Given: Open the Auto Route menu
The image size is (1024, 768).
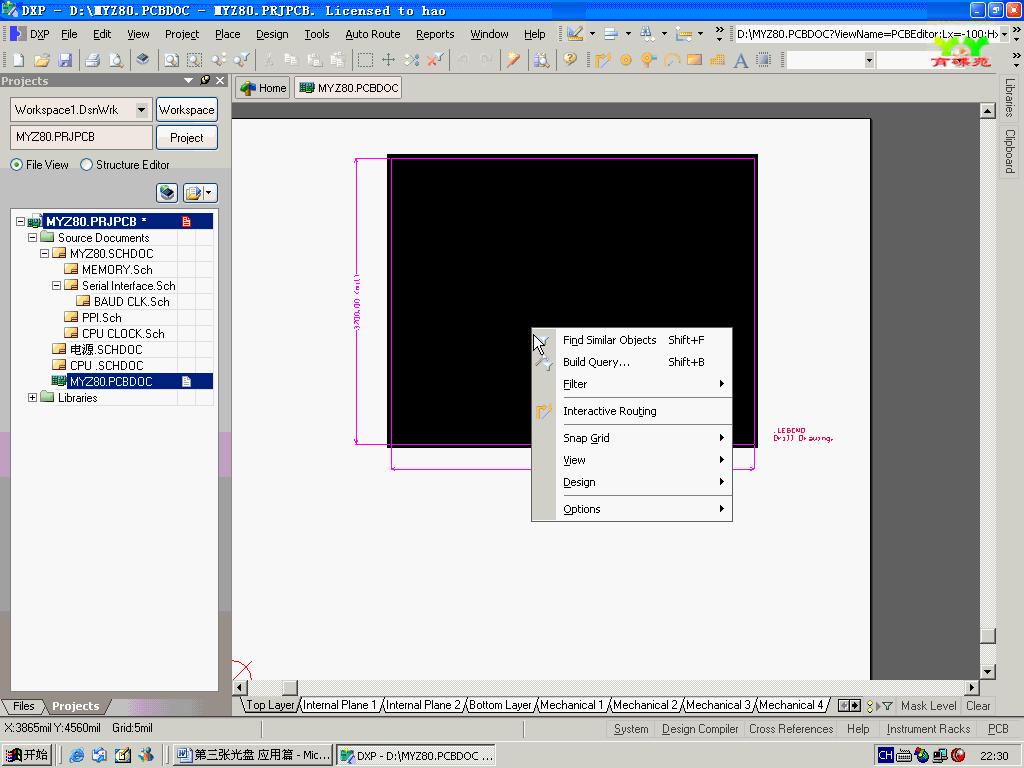Looking at the screenshot, I should click(x=372, y=34).
